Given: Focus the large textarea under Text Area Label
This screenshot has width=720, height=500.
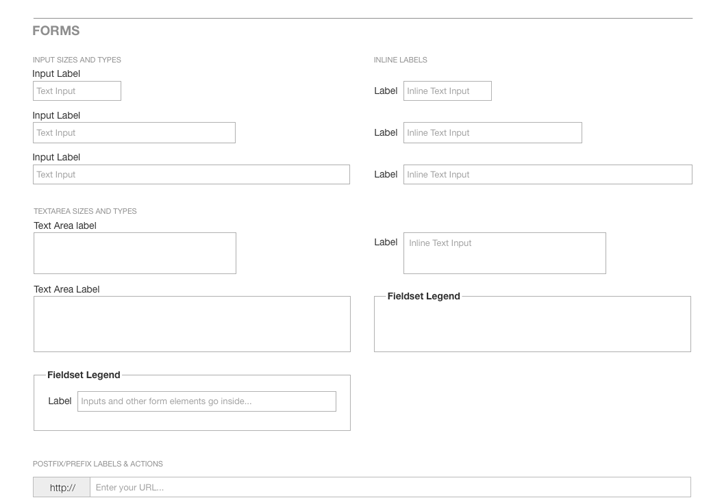Looking at the screenshot, I should (192, 324).
